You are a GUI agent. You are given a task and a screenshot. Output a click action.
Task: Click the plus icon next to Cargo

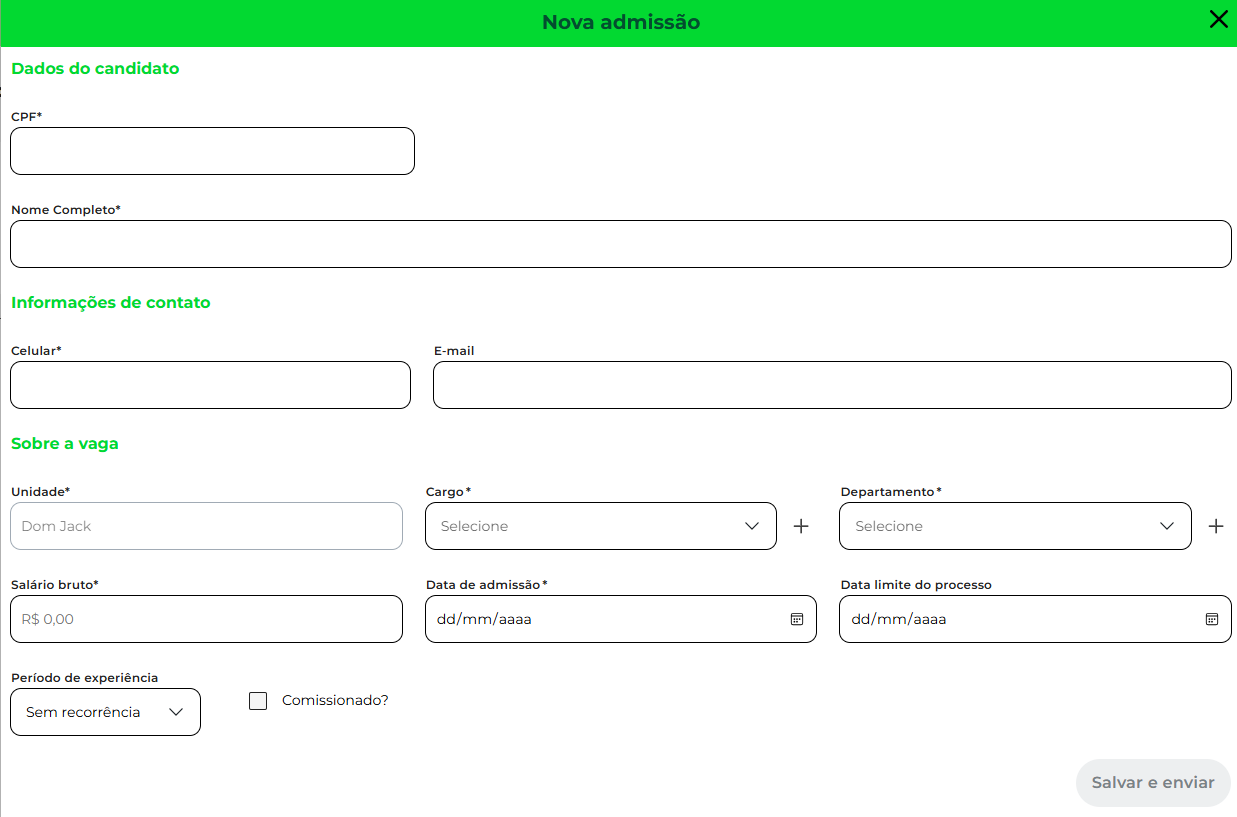(x=801, y=526)
